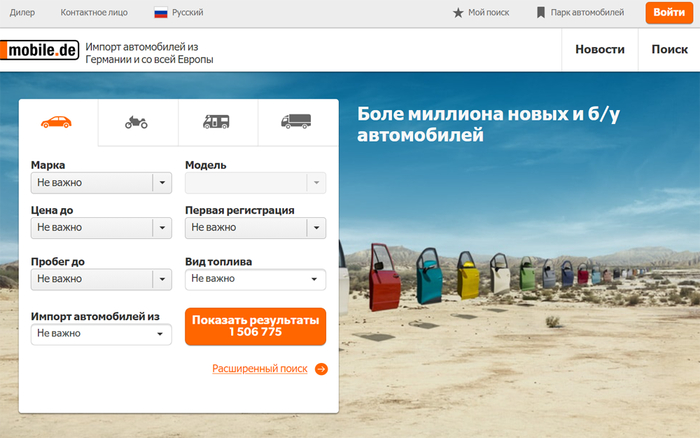Click the Russian flag language icon
This screenshot has width=700, height=438.
(x=160, y=13)
